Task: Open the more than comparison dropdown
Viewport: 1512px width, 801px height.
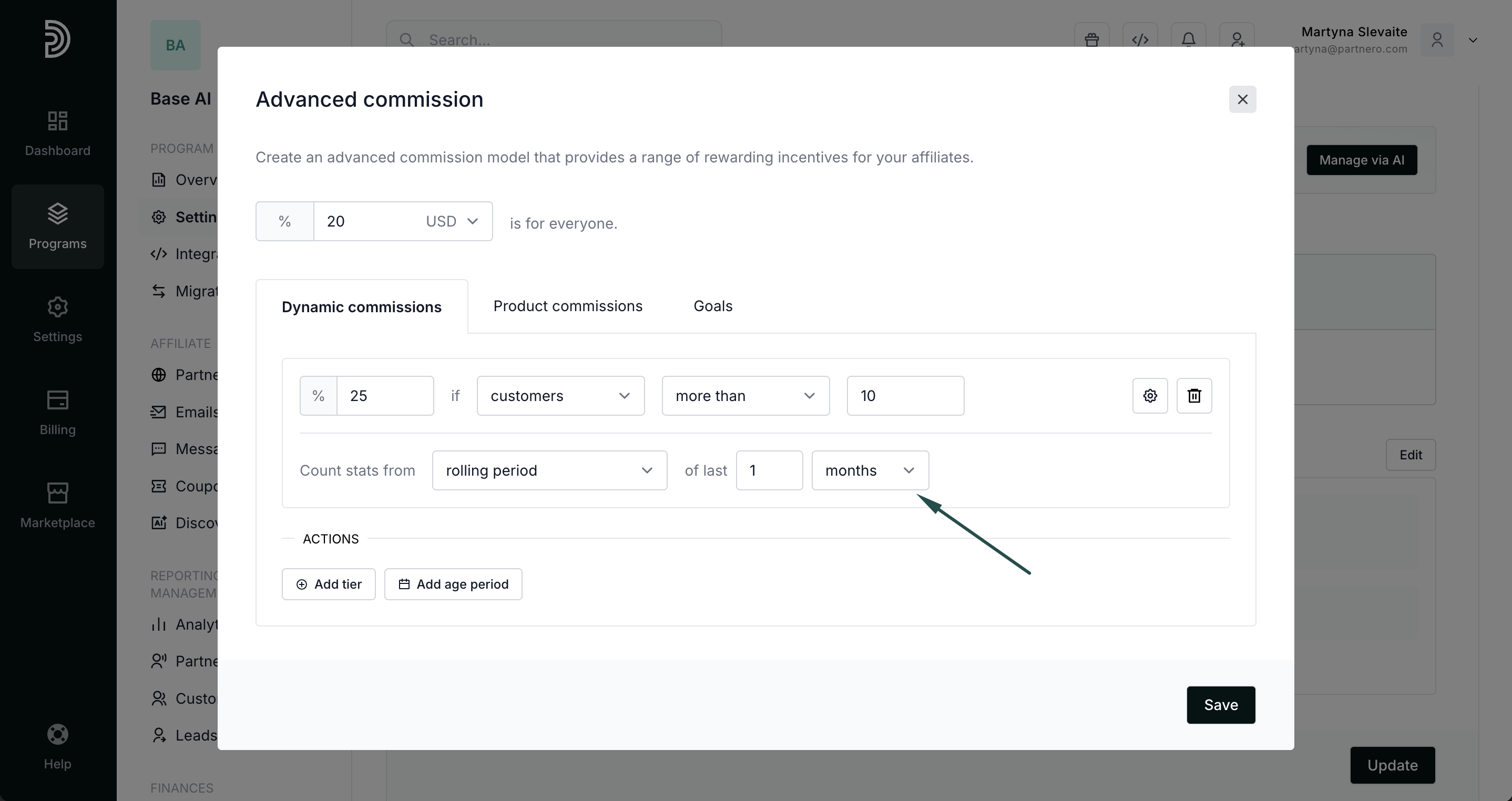Action: tap(745, 396)
